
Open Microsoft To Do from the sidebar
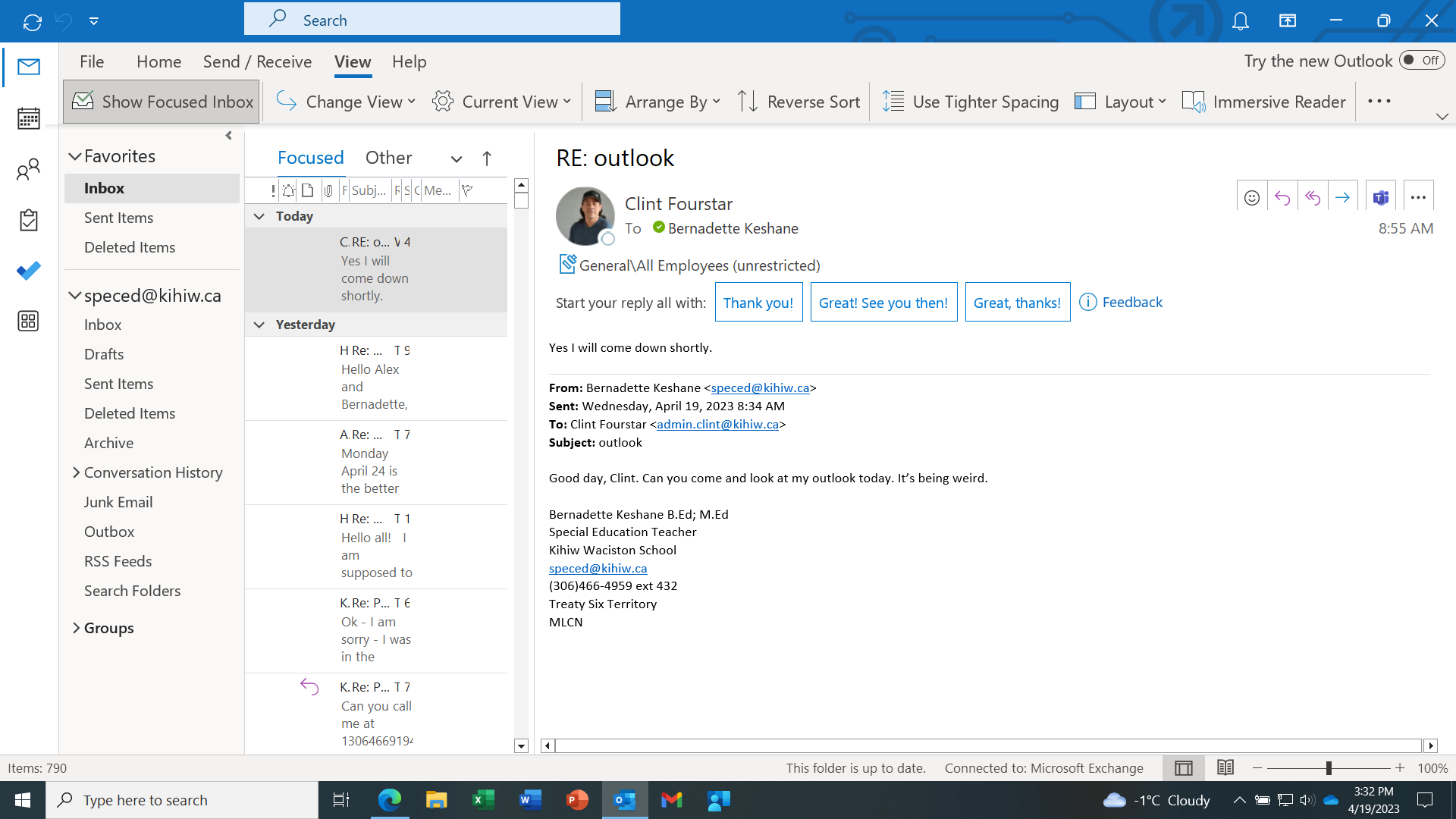click(x=28, y=271)
